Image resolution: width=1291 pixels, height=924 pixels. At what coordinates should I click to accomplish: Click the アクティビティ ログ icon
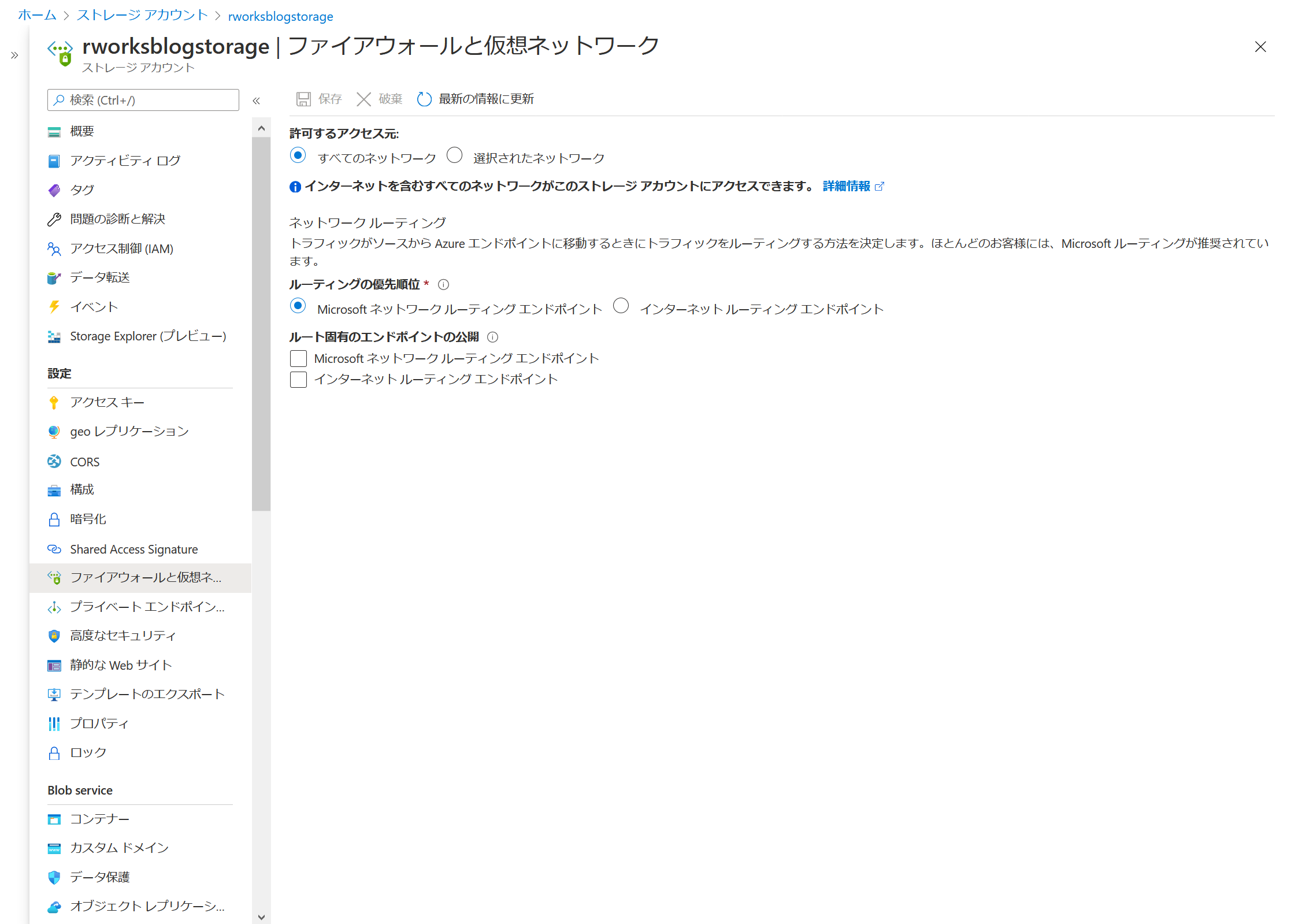54,161
